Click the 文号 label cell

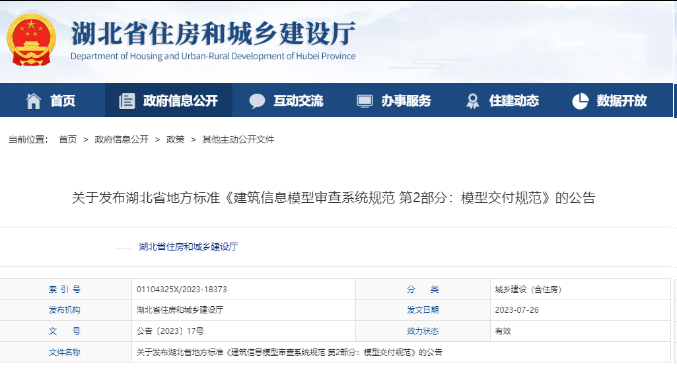65,331
